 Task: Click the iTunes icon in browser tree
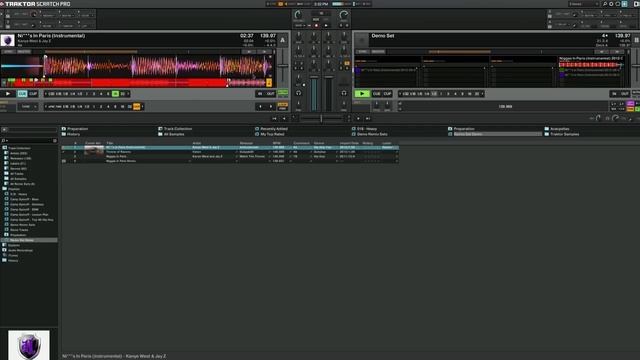(5, 255)
